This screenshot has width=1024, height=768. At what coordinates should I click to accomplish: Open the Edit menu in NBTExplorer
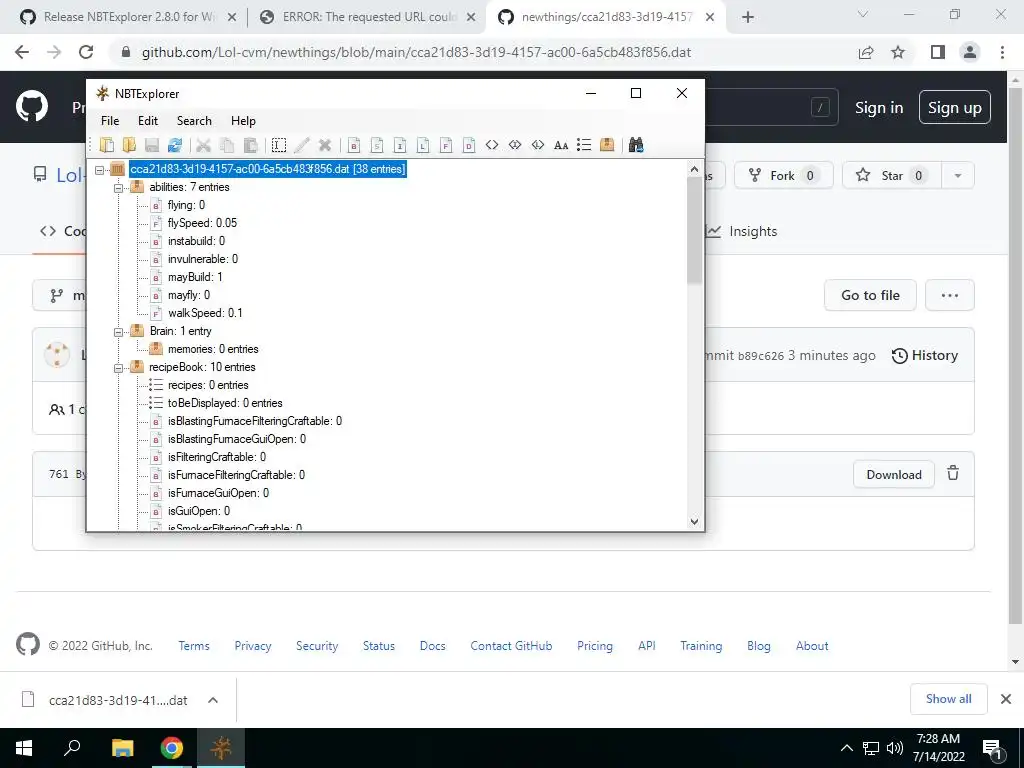(x=148, y=121)
